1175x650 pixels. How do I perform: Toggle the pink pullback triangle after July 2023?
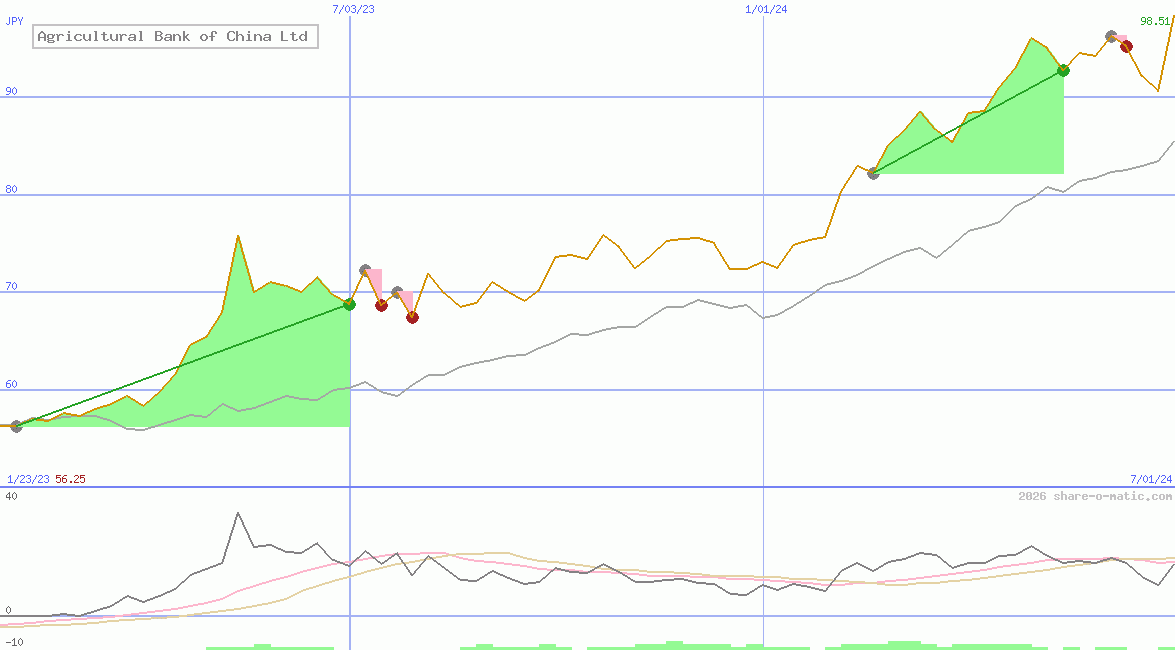[x=373, y=280]
